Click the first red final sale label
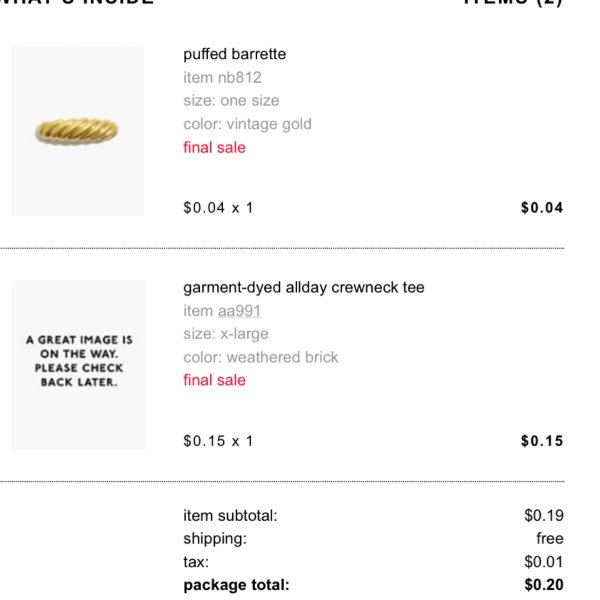The image size is (600, 600). coord(214,147)
